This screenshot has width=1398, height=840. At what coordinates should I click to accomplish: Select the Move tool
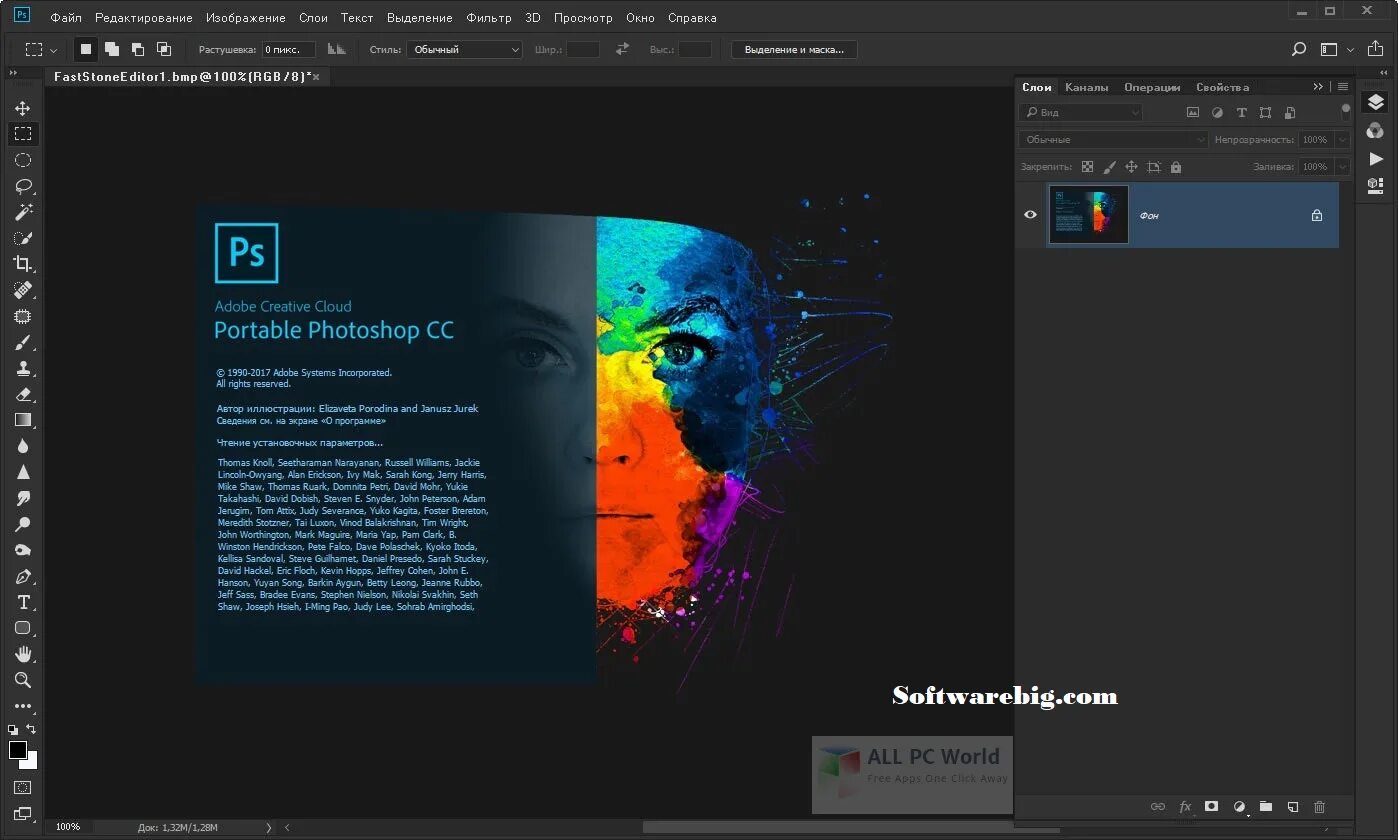22,108
